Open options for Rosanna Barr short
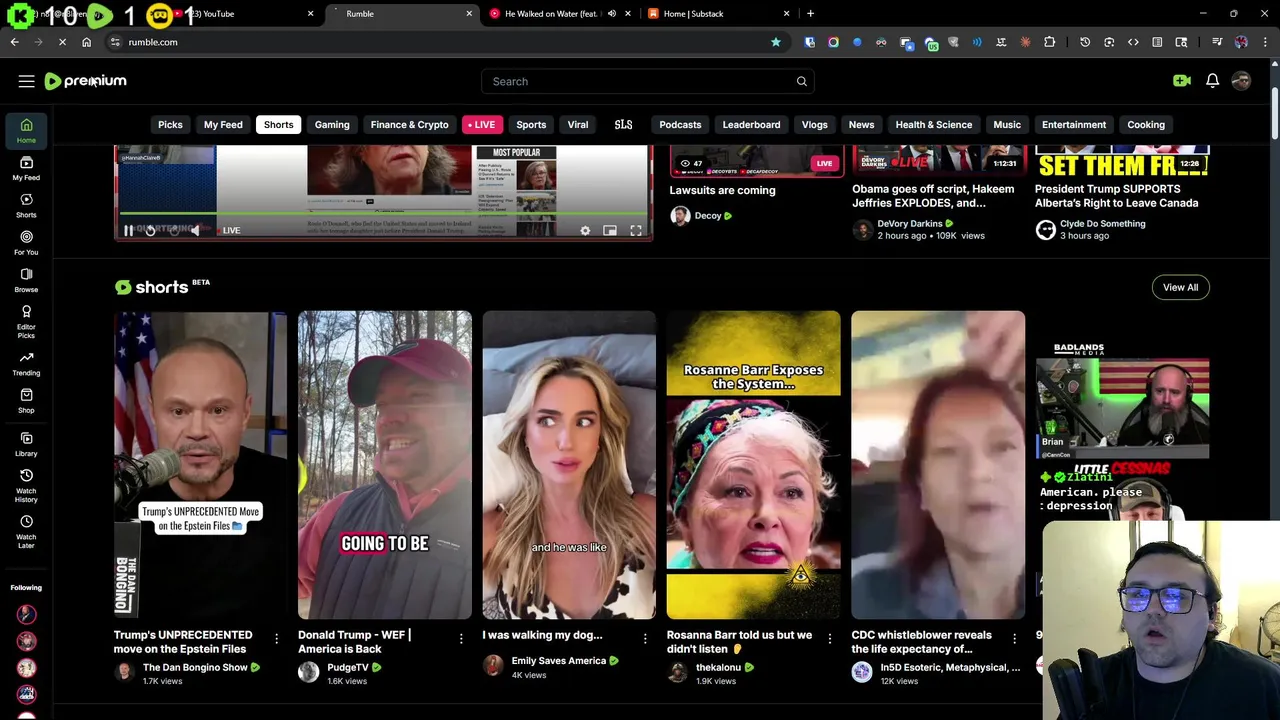This screenshot has height=720, width=1280. tap(829, 638)
